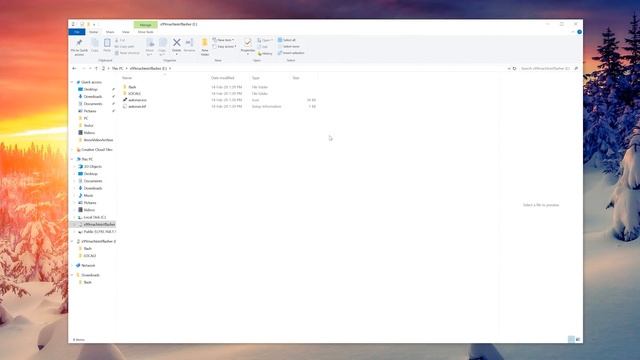Collapse the This PC tree node
Image resolution: width=640 pixels, height=360 pixels.
[73, 159]
